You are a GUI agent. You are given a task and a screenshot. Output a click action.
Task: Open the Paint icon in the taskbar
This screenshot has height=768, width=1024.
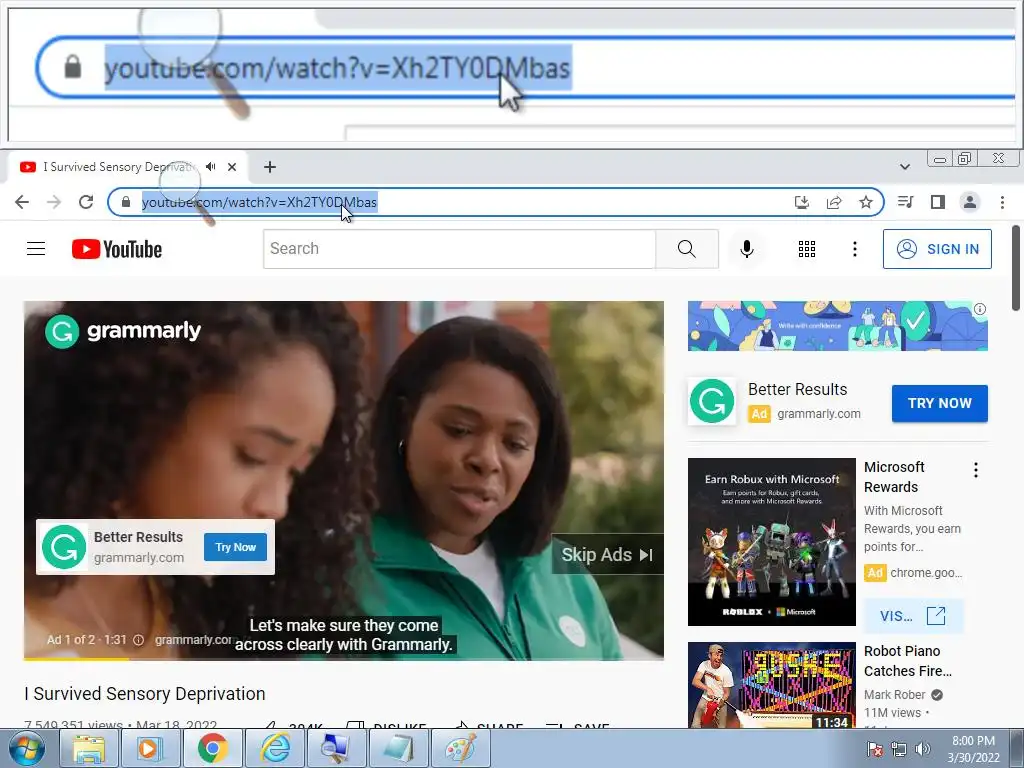pos(460,748)
